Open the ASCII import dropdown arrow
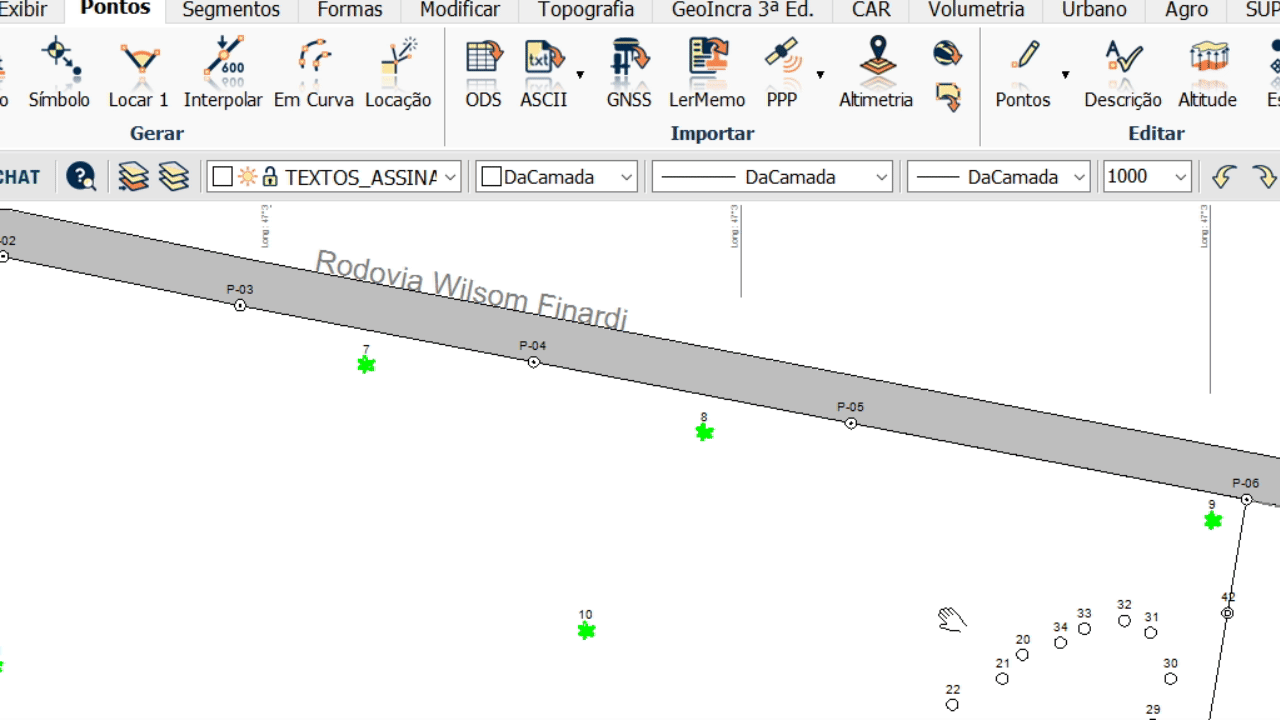Screen dimensions: 1280x720 [580, 75]
